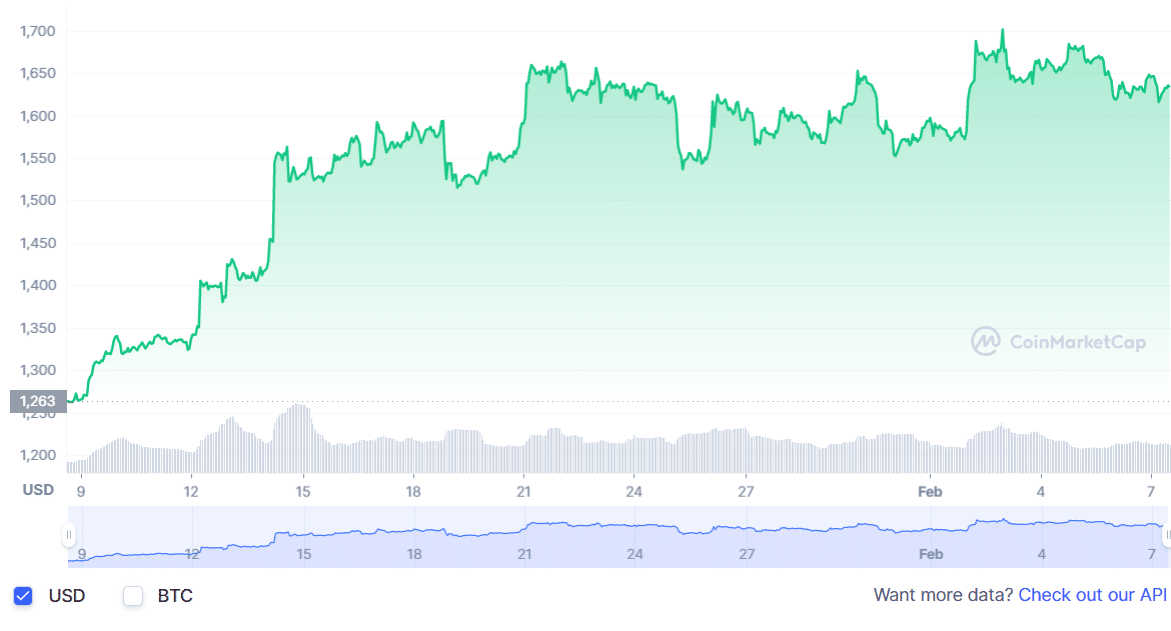Select the Feb label in navigator strip
1171x631 pixels.
point(930,554)
